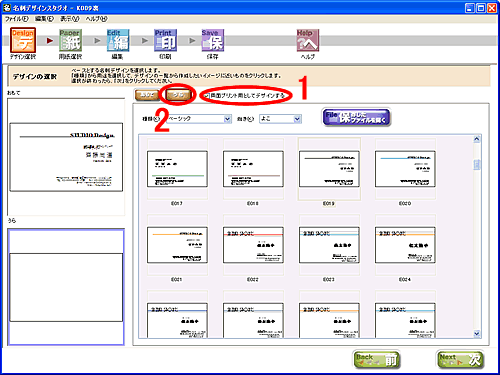The width and height of the screenshot is (500, 375).
Task: Click the デザインの選択 heading text
Action: [x=35, y=77]
